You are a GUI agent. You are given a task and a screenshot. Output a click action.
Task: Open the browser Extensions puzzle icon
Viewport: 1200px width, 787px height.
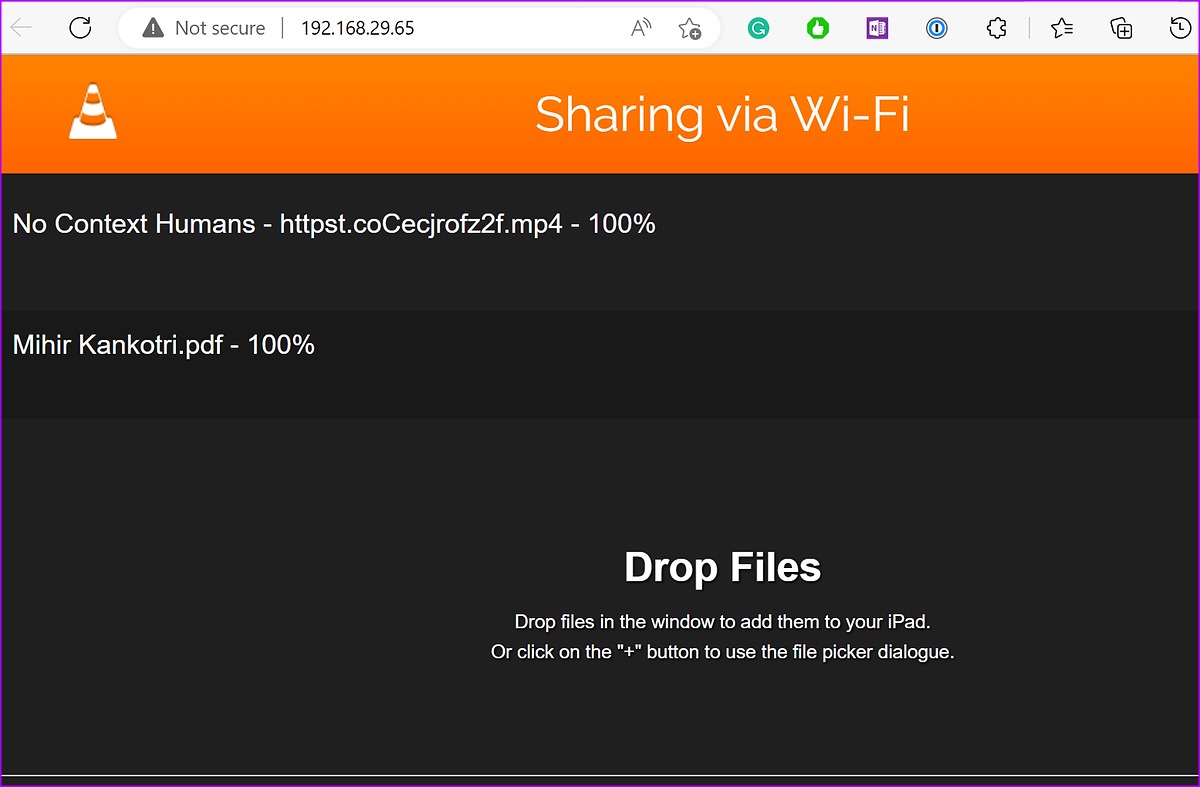[996, 28]
